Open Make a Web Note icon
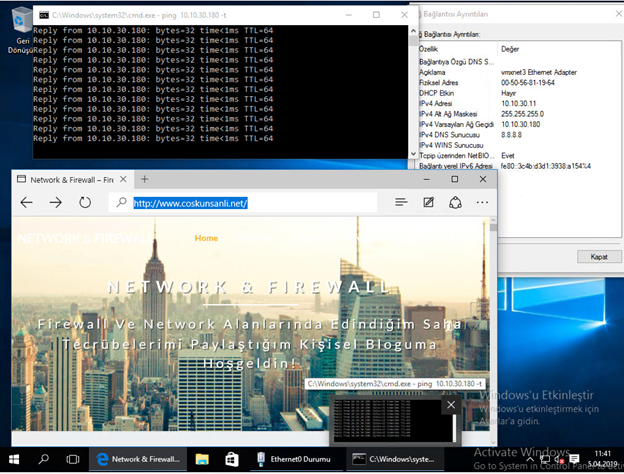The height and width of the screenshot is (474, 624). click(428, 203)
